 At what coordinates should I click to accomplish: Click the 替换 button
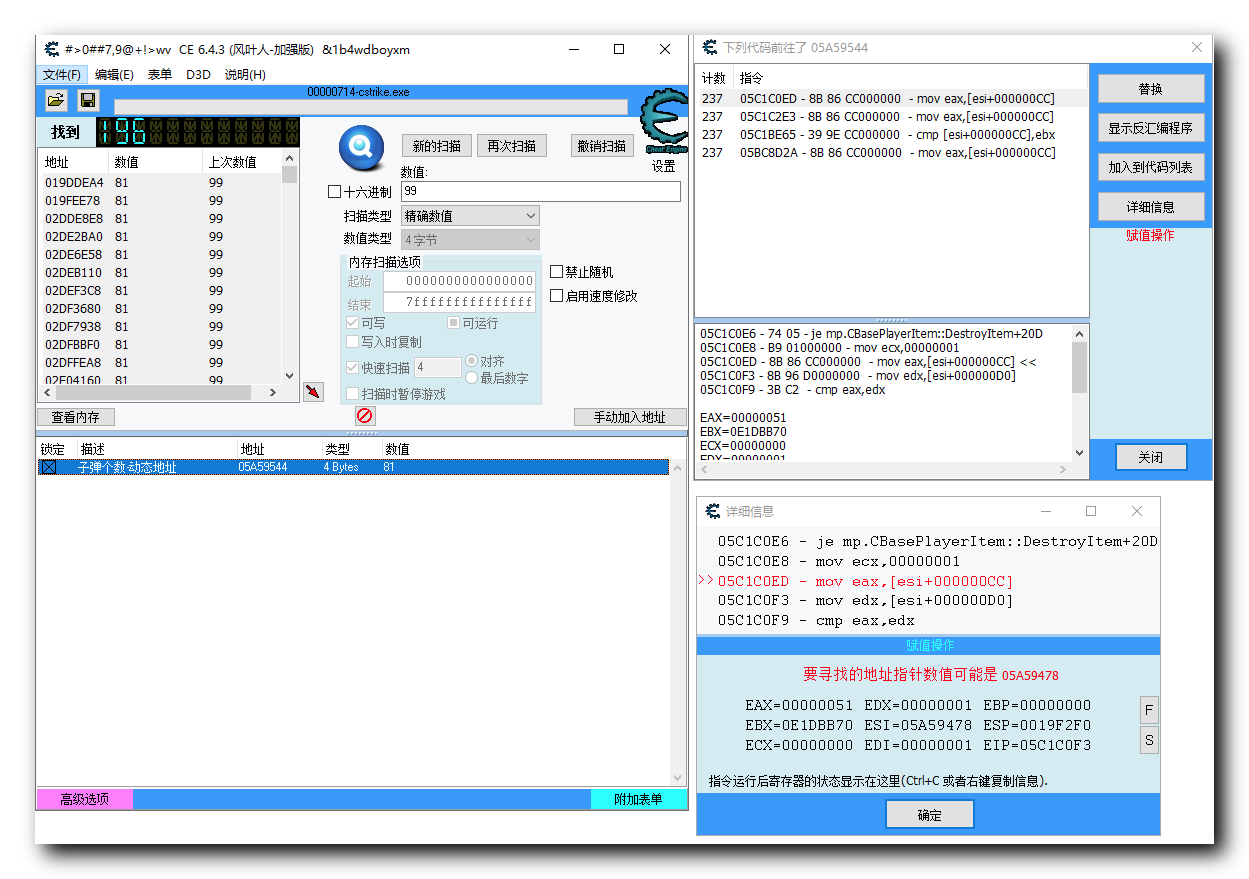1151,88
